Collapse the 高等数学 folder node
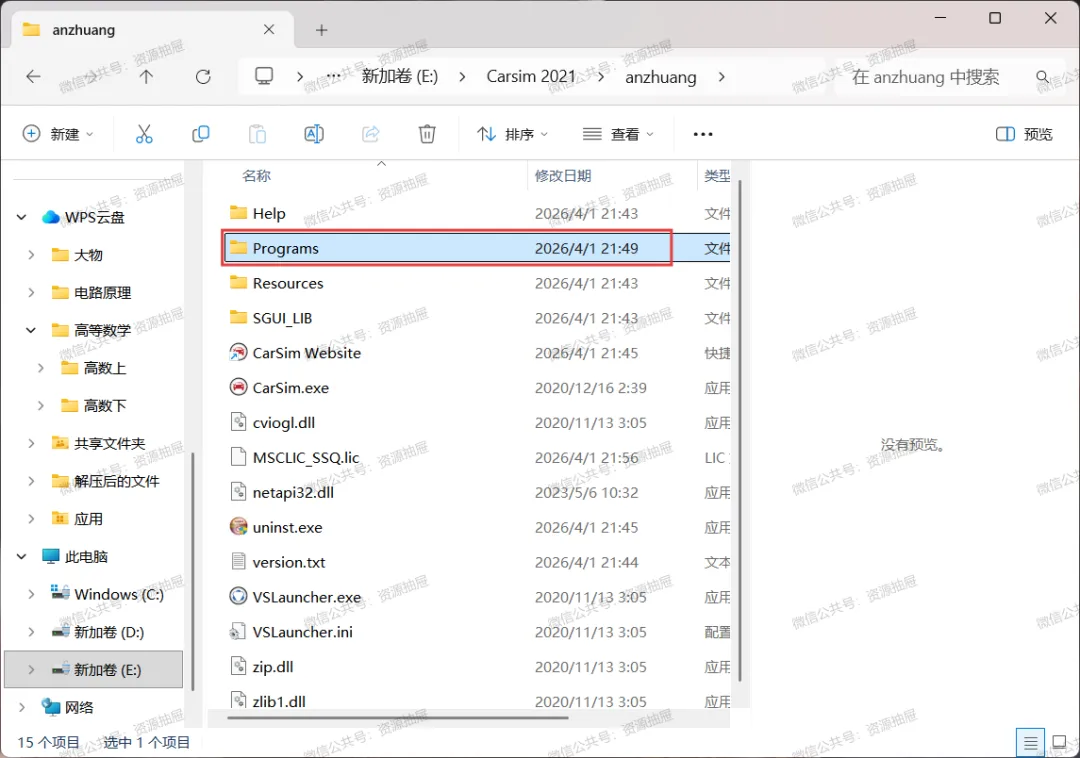This screenshot has height=758, width=1080. coord(31,330)
